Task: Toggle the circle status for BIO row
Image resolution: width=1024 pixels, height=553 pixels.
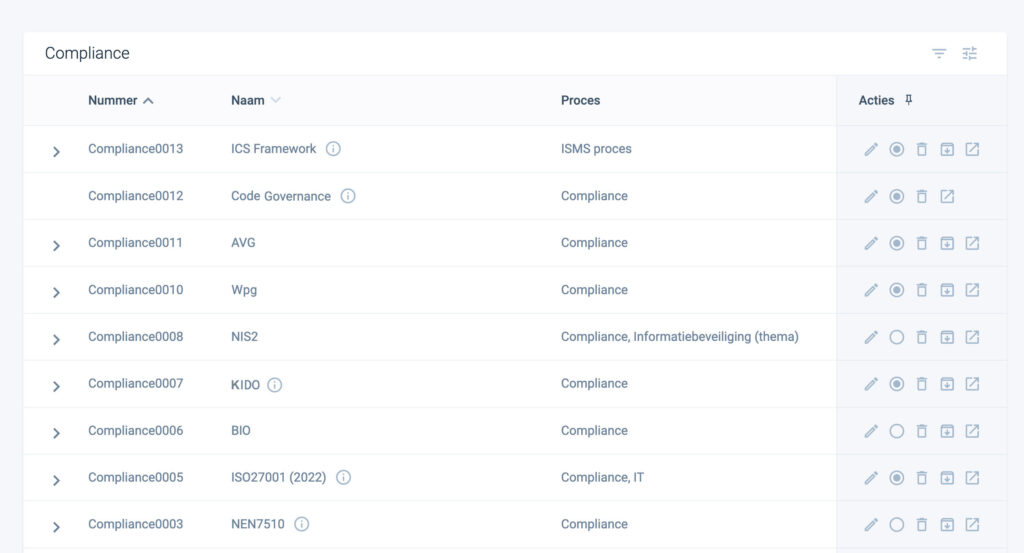Action: [897, 431]
